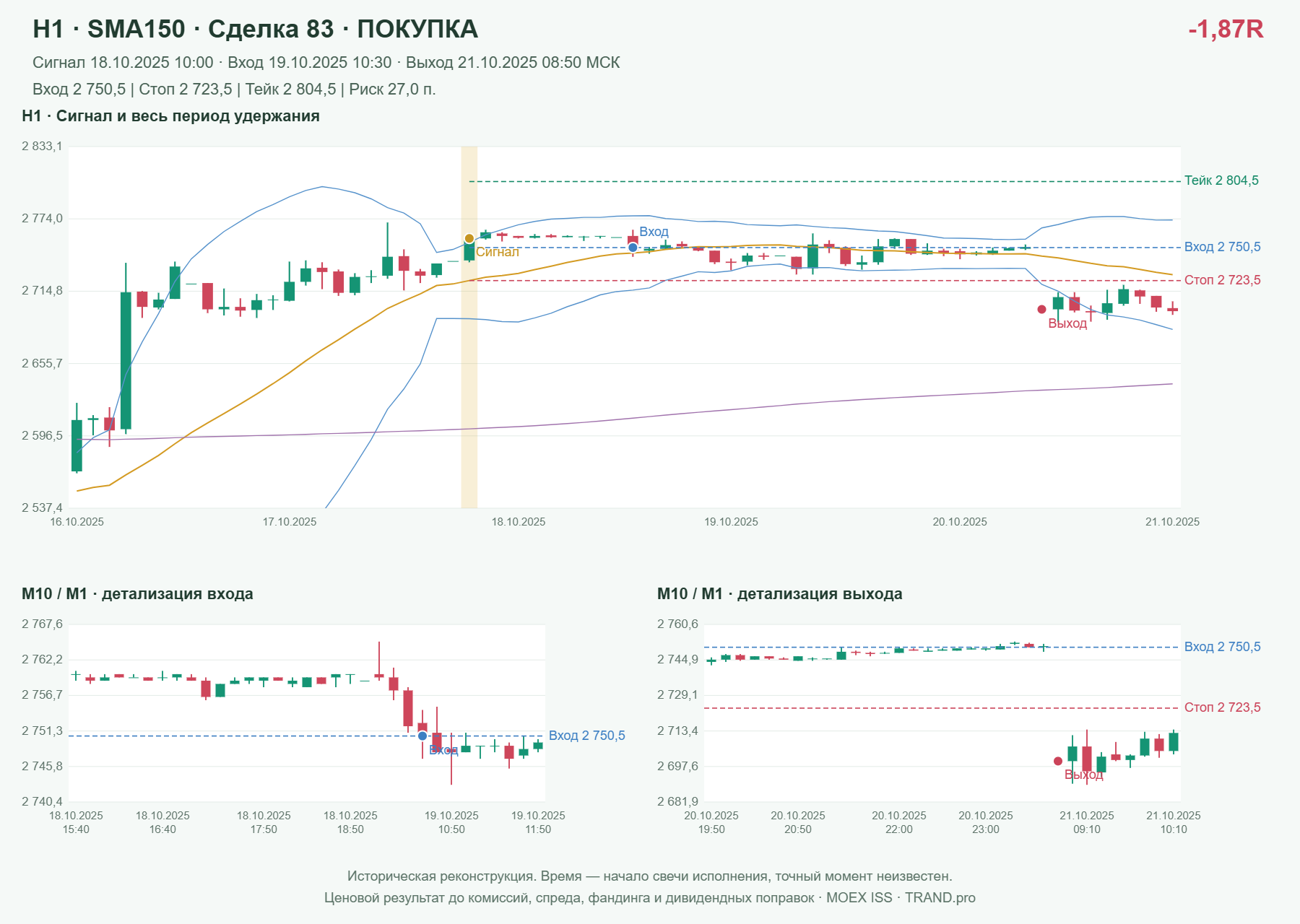Click the 2 833,1 price axis label

(42, 147)
